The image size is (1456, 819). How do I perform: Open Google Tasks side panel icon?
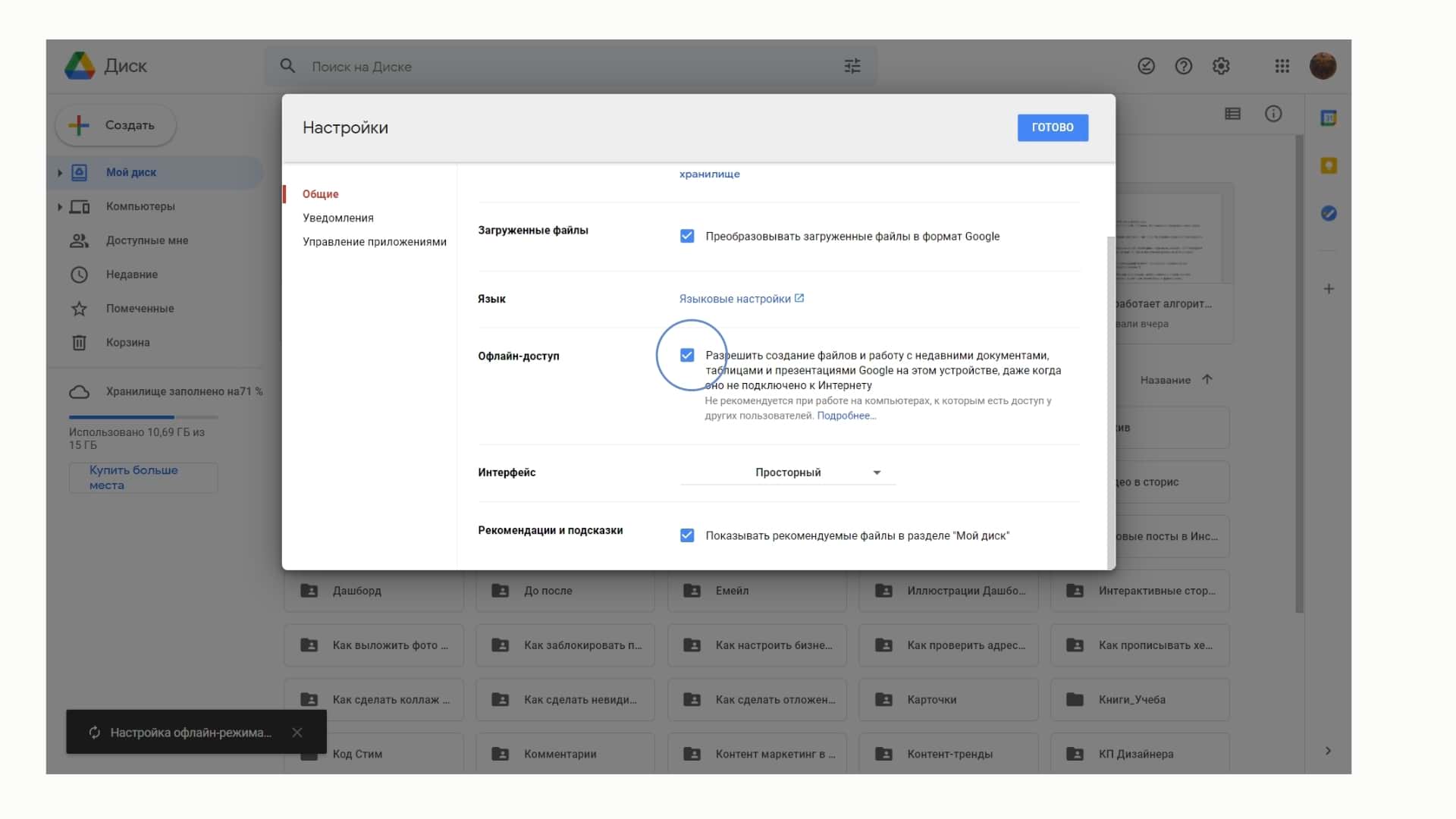pyautogui.click(x=1329, y=214)
